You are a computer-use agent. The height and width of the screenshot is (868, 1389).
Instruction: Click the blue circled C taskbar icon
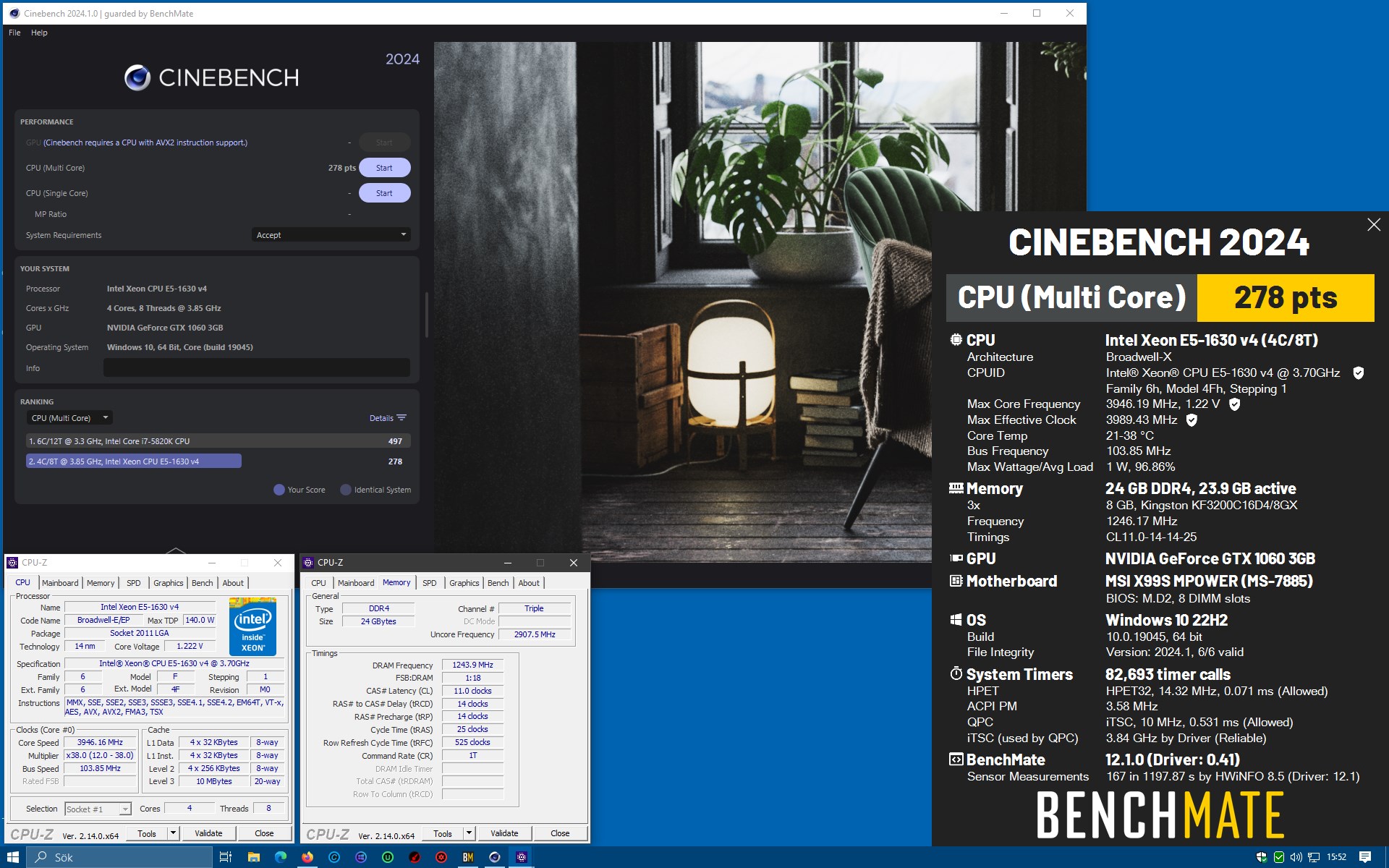pyautogui.click(x=334, y=857)
